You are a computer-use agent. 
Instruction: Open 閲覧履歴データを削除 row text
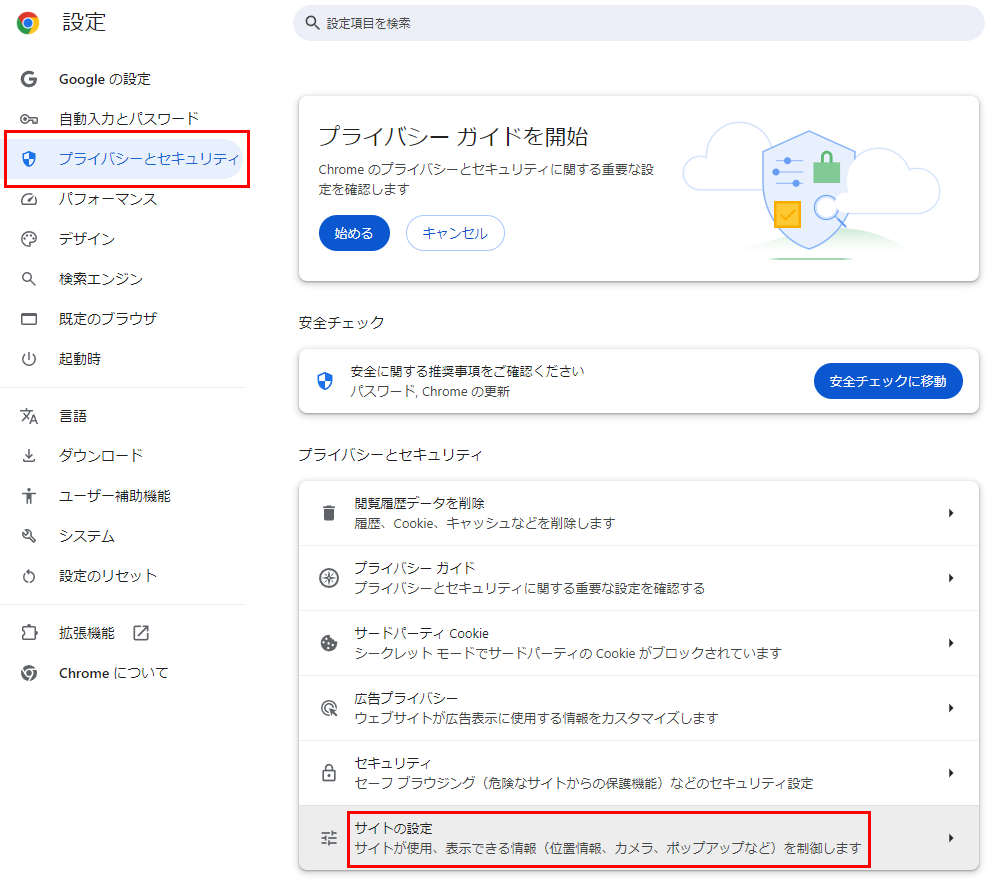419,503
